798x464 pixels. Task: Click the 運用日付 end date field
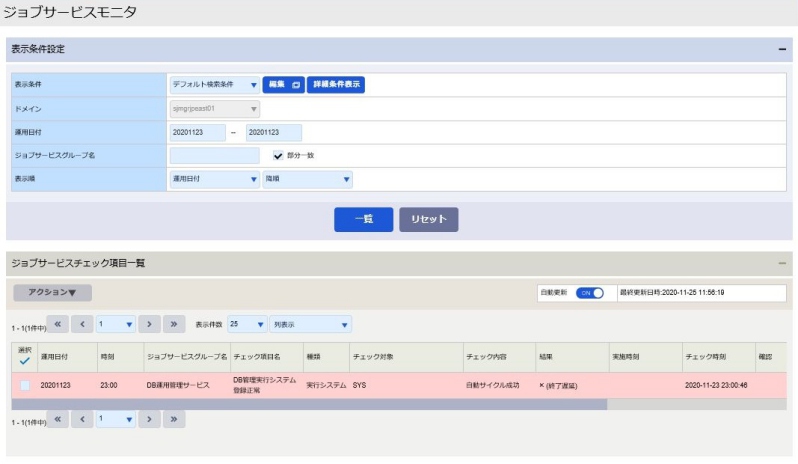click(x=274, y=132)
